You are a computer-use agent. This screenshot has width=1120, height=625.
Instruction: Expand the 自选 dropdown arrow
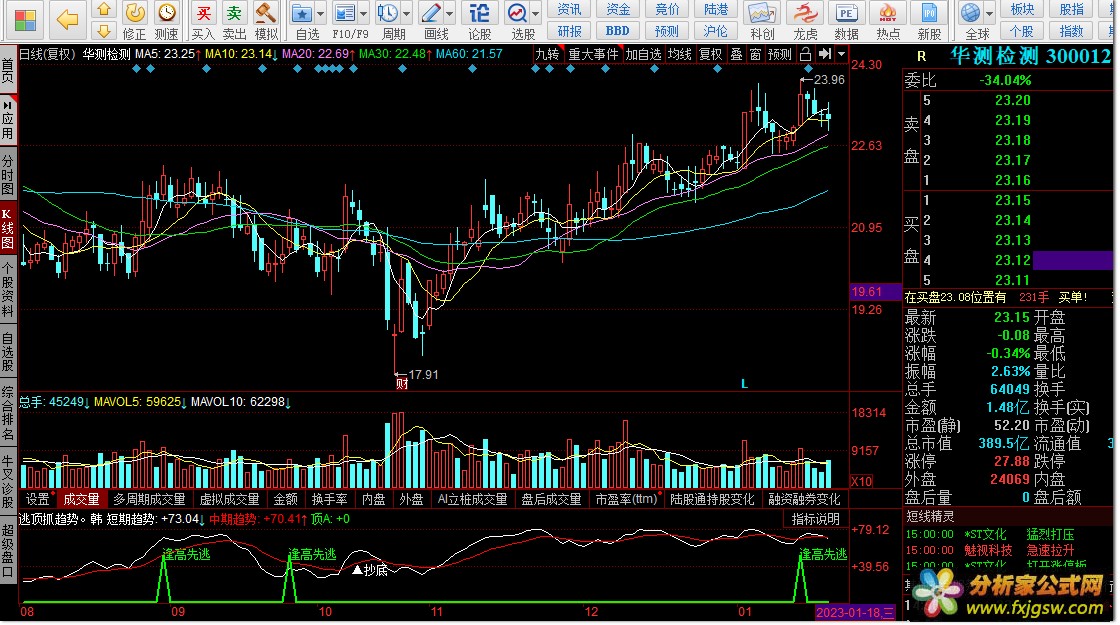tap(320, 14)
